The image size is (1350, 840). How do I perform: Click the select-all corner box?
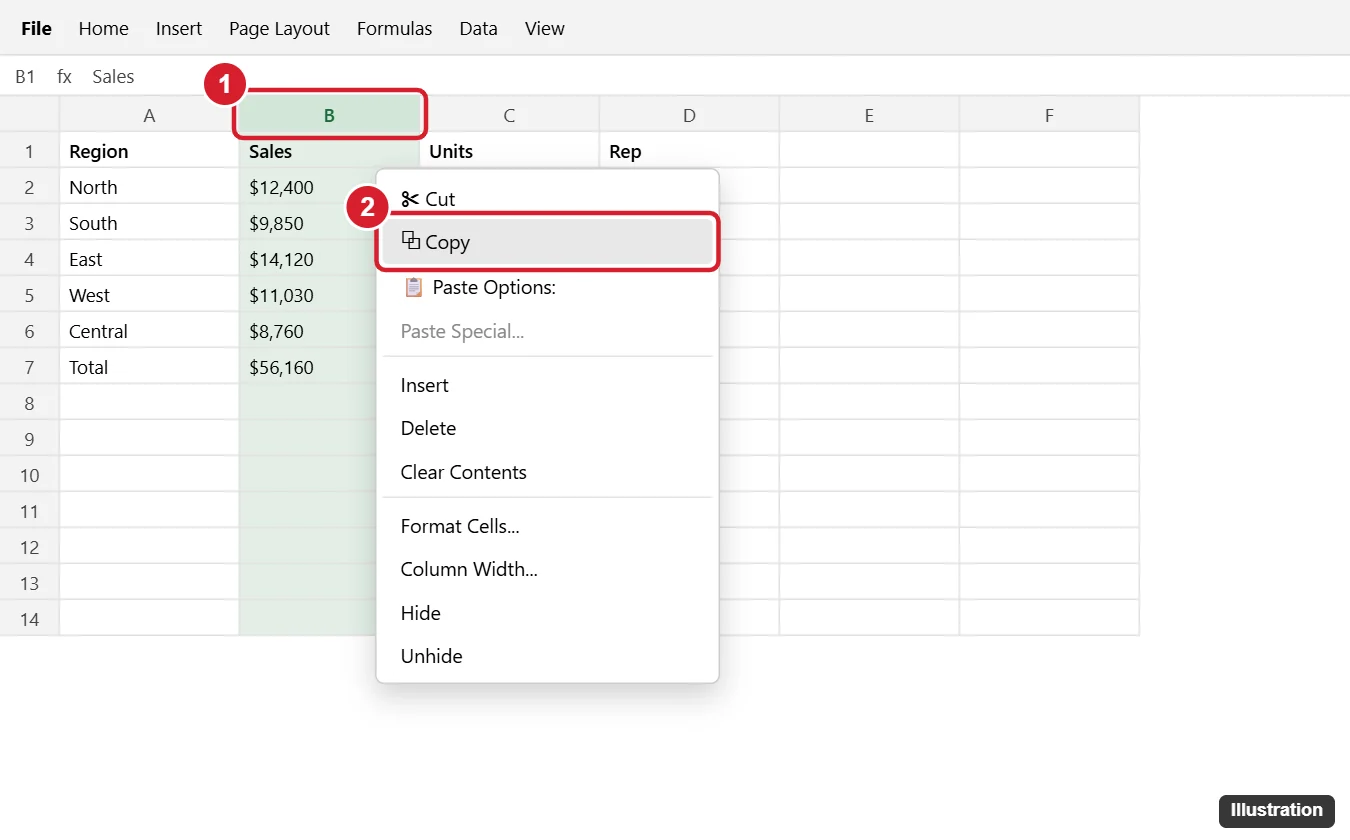(x=29, y=115)
